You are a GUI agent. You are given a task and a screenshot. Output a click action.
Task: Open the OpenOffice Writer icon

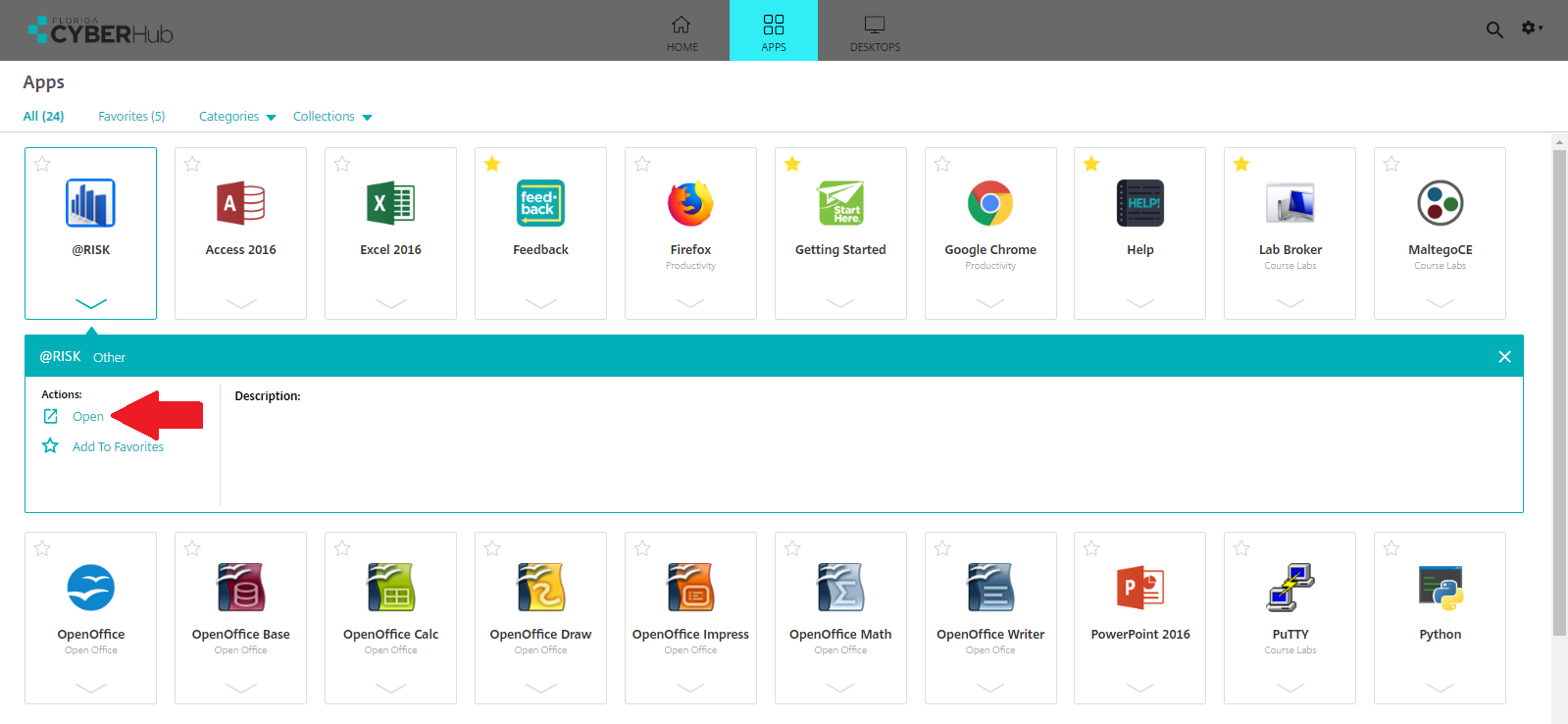(x=990, y=588)
